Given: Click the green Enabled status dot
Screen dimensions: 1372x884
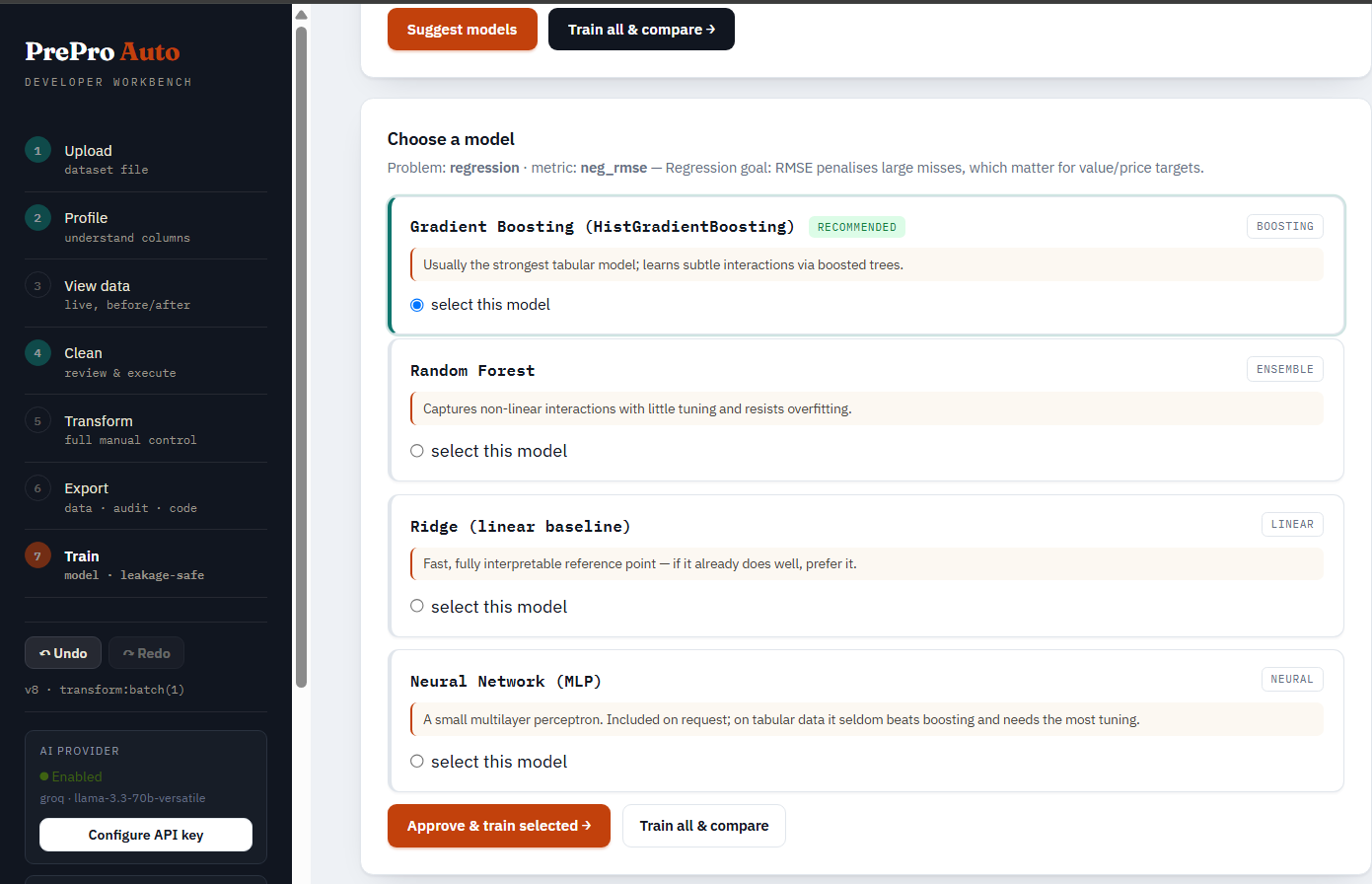Looking at the screenshot, I should point(44,776).
